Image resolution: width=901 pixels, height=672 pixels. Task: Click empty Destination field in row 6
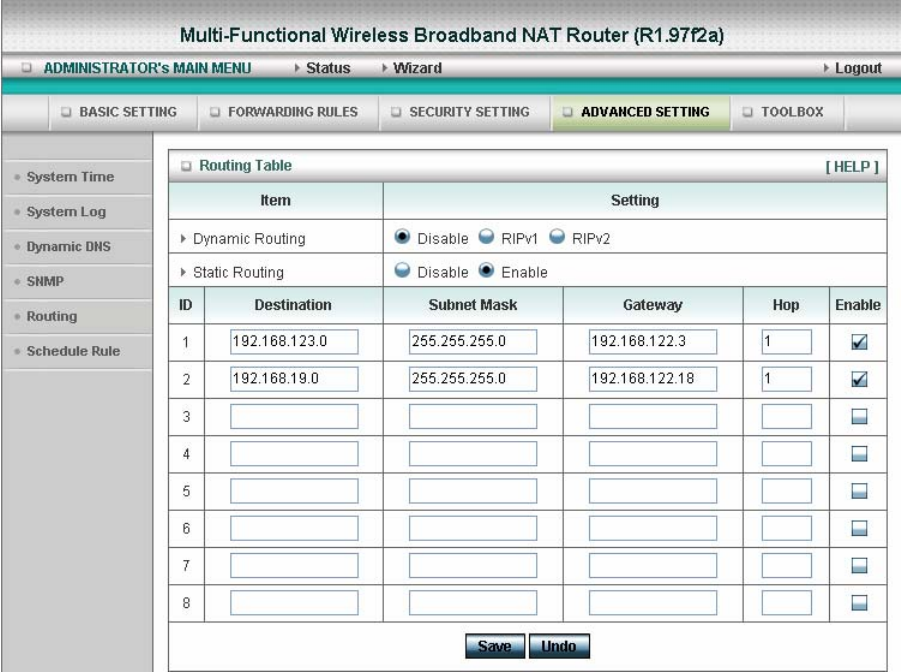(294, 528)
